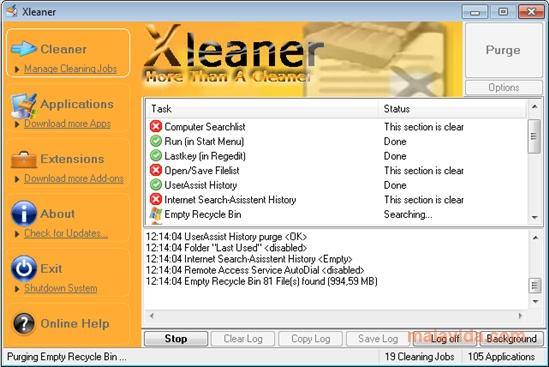Select the Run (in Start Menu) task
The width and height of the screenshot is (549, 367).
pyautogui.click(x=336, y=141)
